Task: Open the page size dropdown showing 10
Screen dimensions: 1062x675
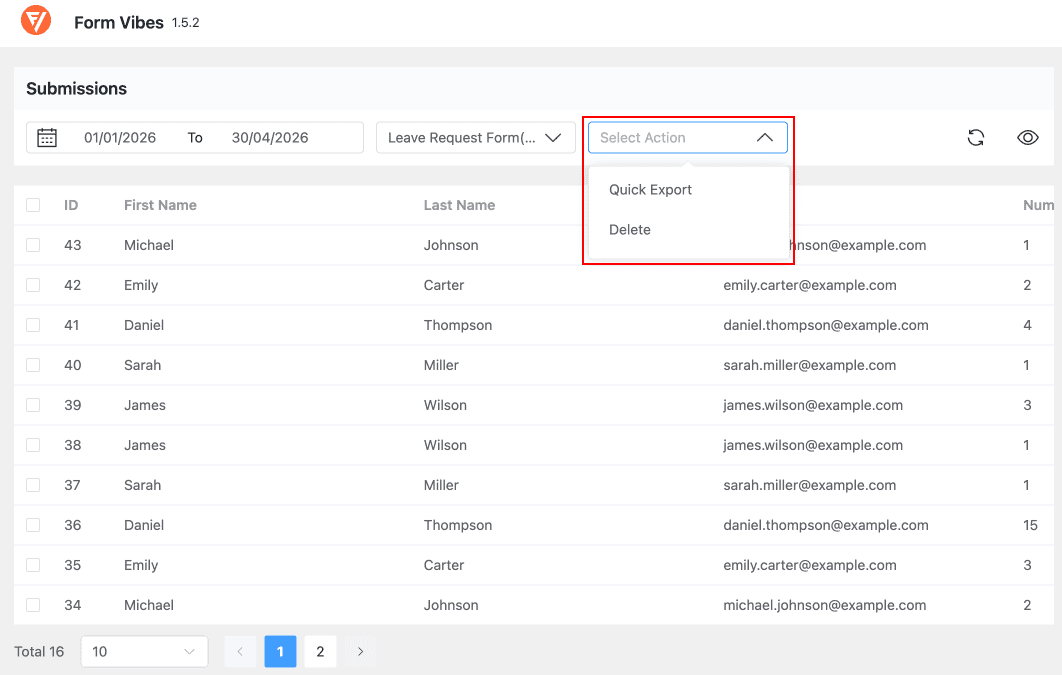Action: [144, 651]
